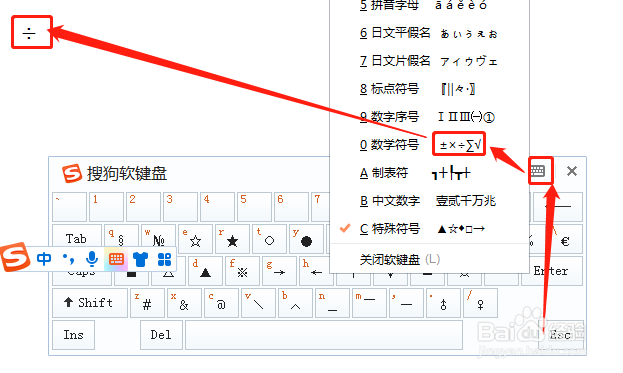Click the x key with & symbol

click(184, 303)
